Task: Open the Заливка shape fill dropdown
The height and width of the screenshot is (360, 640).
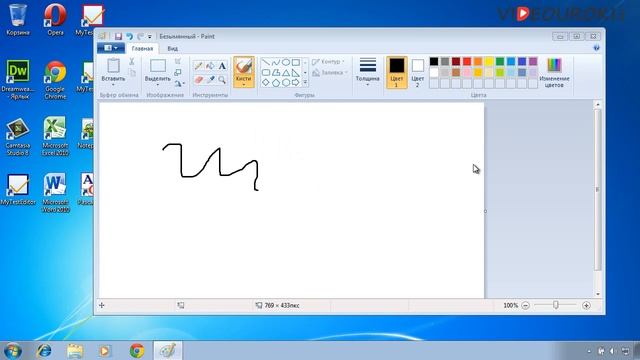Action: pyautogui.click(x=329, y=73)
